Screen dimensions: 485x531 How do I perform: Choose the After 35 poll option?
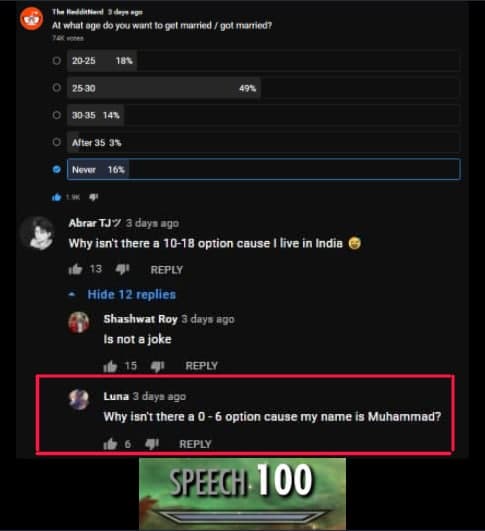tap(57, 142)
